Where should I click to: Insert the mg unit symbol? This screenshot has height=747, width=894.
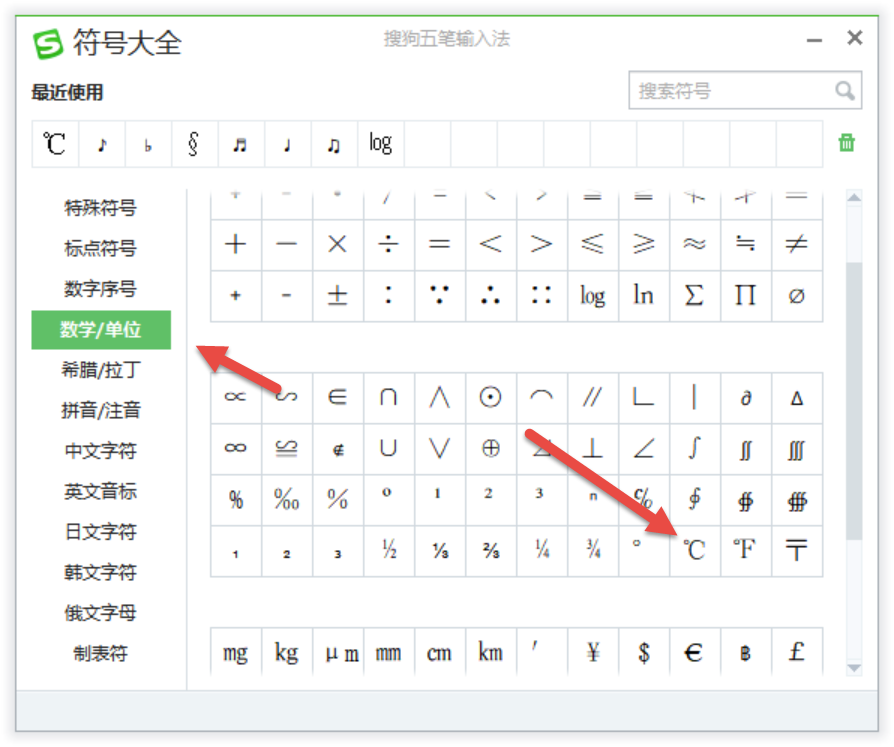coord(235,652)
